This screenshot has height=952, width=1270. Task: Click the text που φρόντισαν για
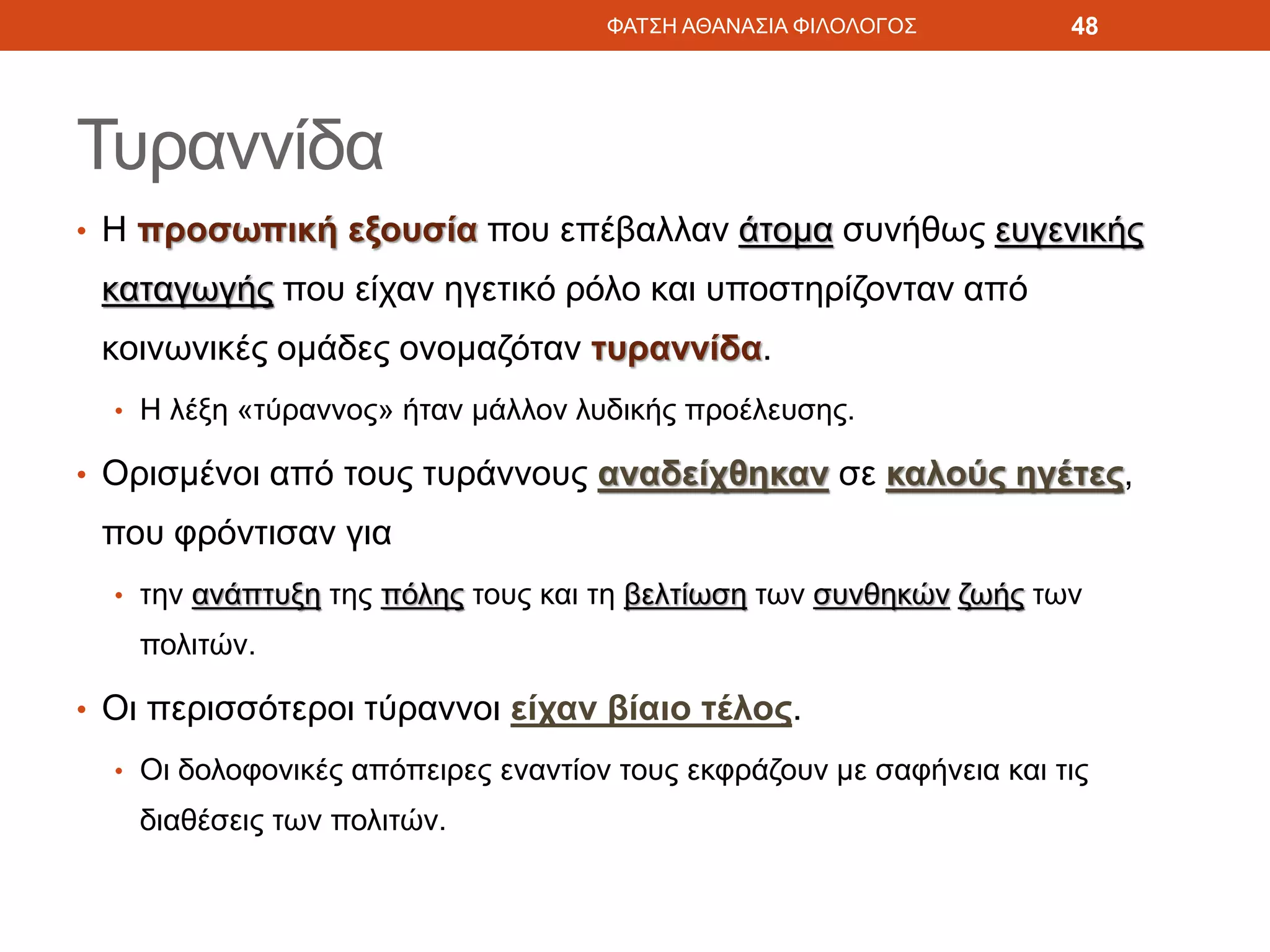pyautogui.click(x=246, y=533)
